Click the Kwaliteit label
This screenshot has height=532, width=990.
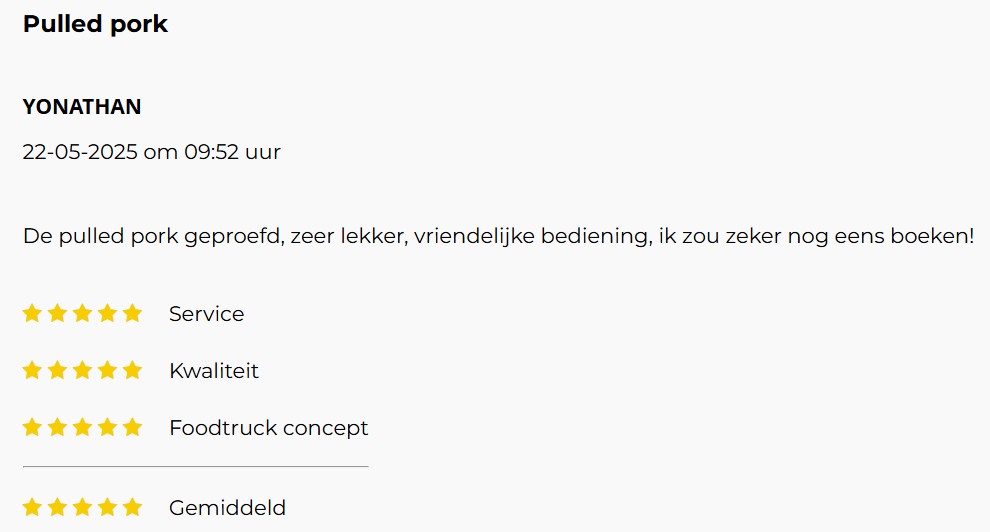point(214,370)
